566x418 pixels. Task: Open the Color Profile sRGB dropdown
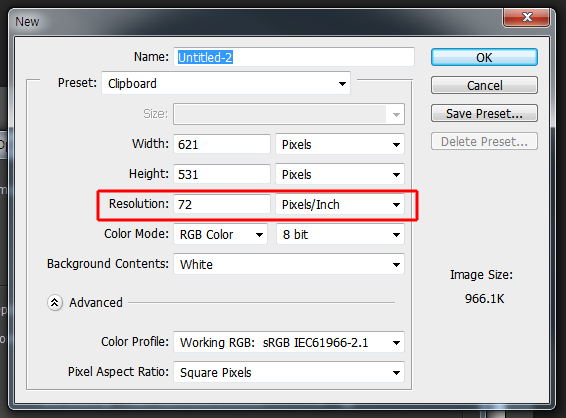(289, 342)
